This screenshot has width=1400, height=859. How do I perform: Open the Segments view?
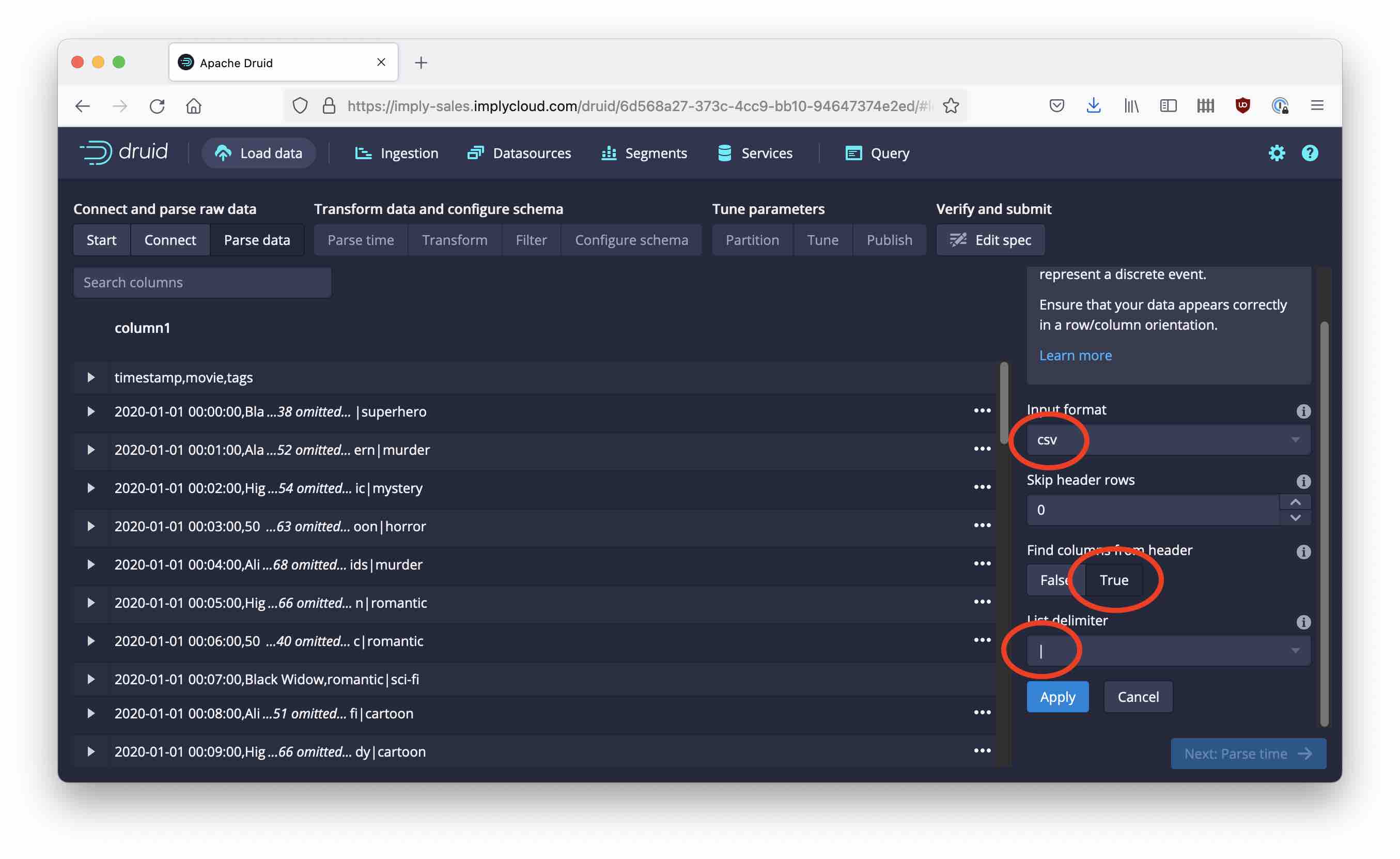tap(644, 153)
